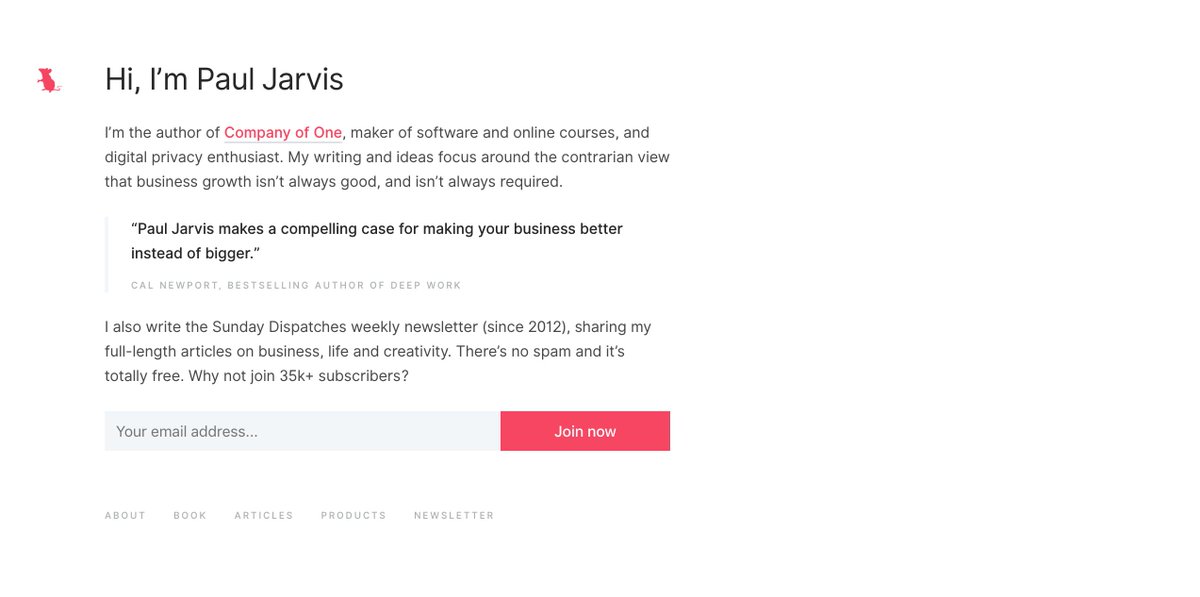Open the Newsletter navigation link

[454, 516]
